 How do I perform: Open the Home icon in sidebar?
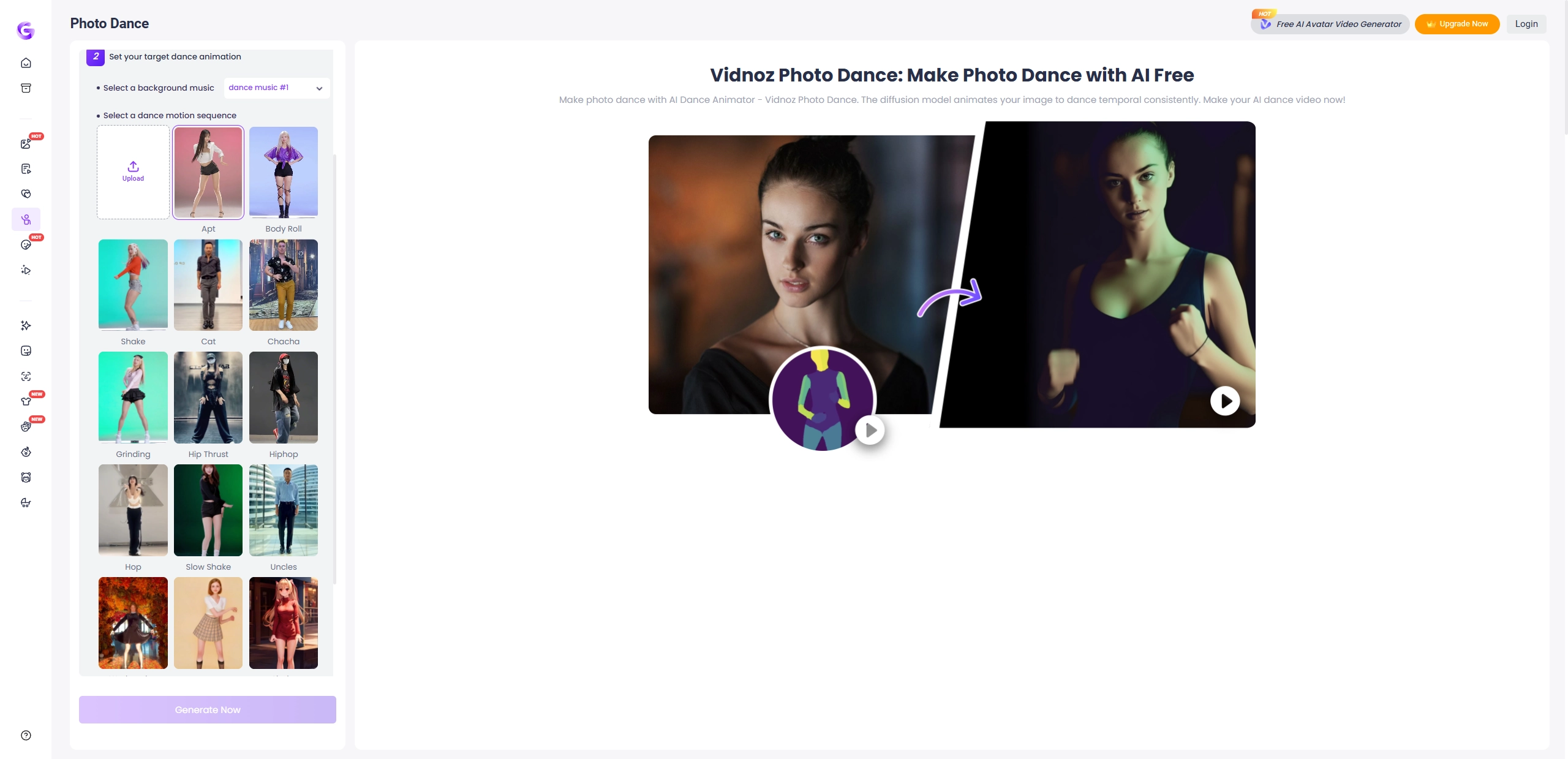[x=26, y=63]
